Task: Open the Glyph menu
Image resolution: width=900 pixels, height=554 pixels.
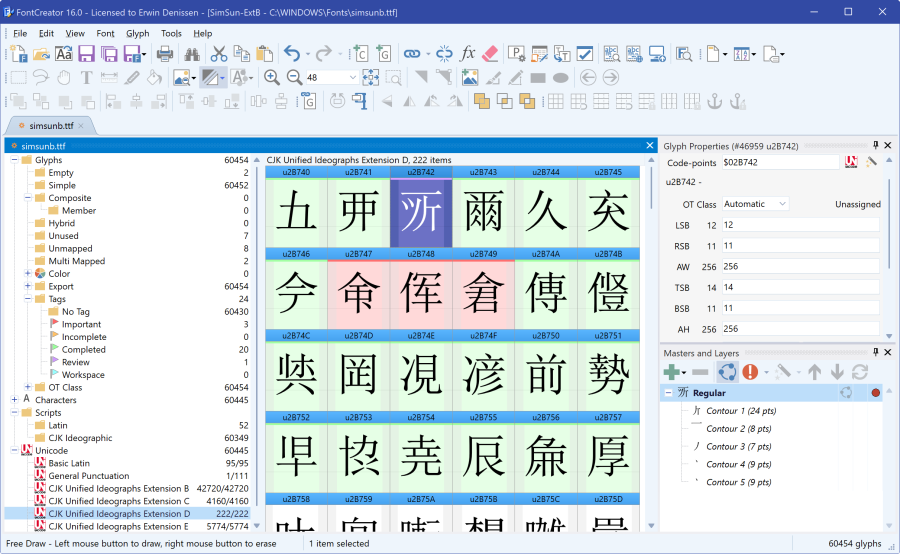Action: click(x=138, y=33)
